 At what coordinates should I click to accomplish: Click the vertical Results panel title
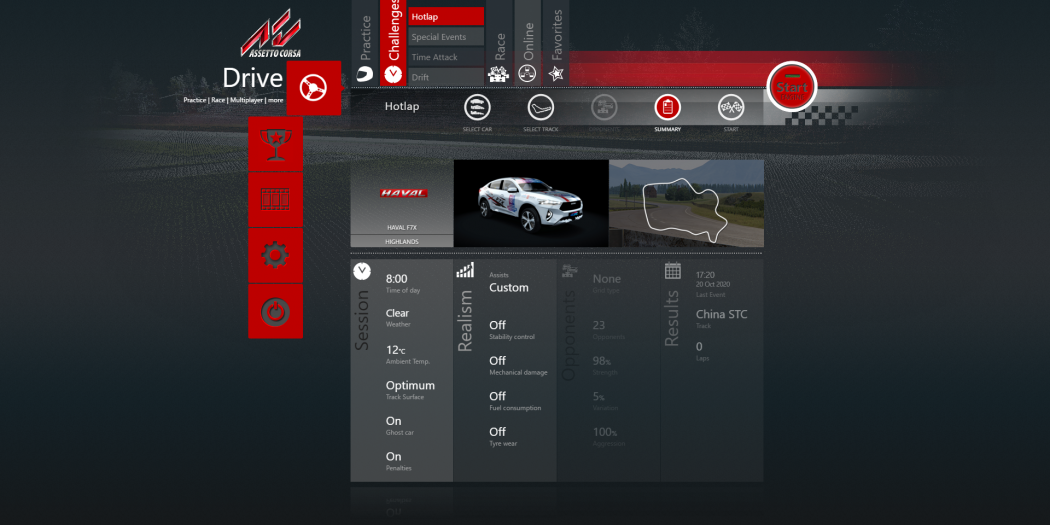click(x=672, y=318)
